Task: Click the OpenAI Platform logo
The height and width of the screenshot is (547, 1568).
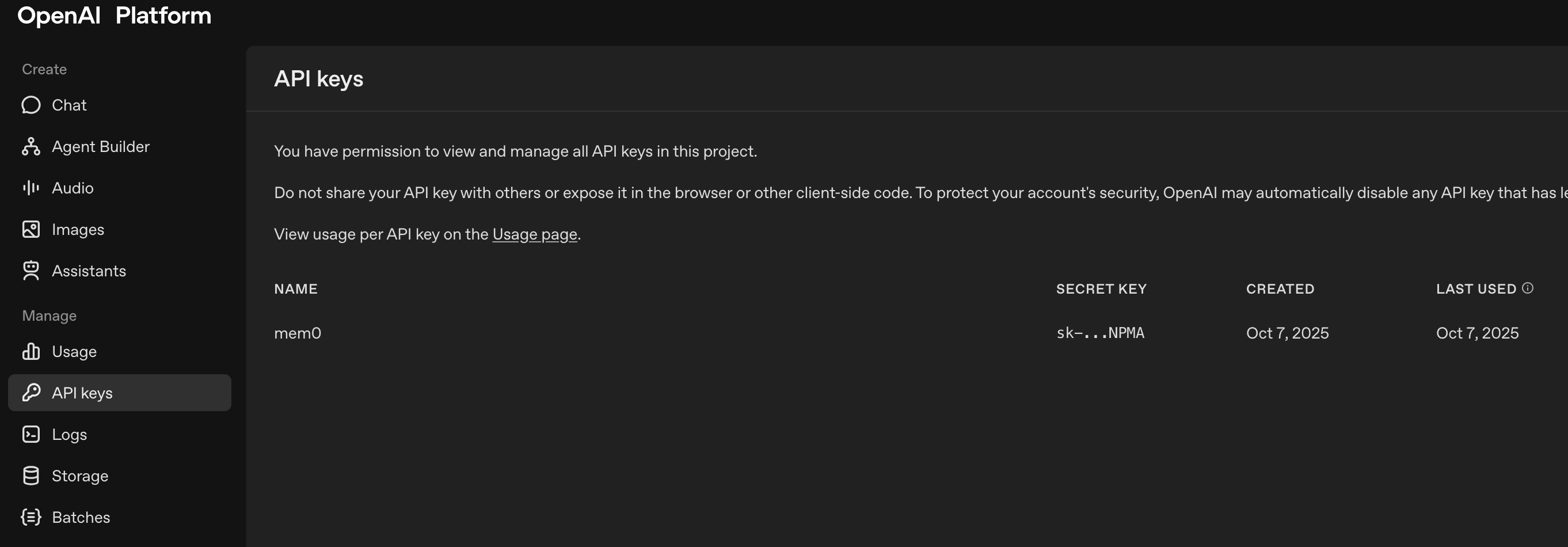Action: (x=115, y=15)
